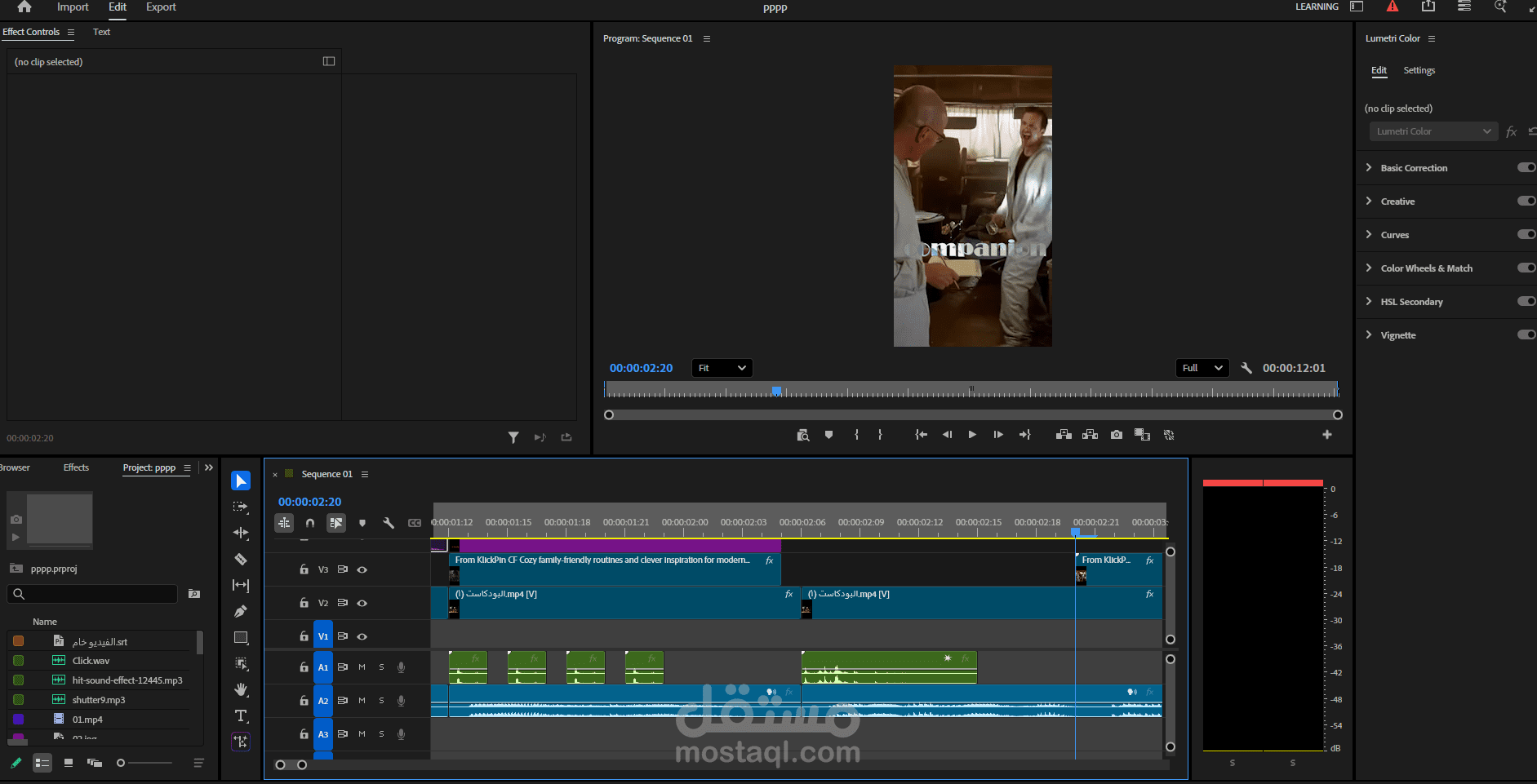Click the Extract button in Program monitor
Screen dimensions: 1537x784
tap(1090, 435)
